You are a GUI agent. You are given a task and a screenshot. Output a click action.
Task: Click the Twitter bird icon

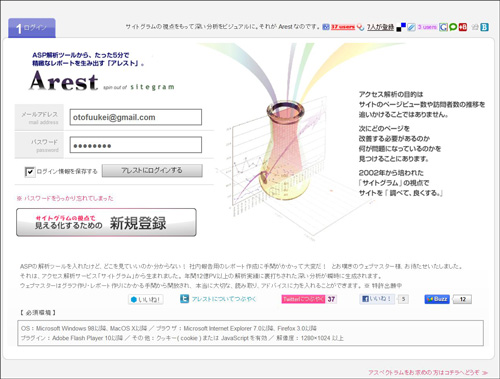[184, 299]
